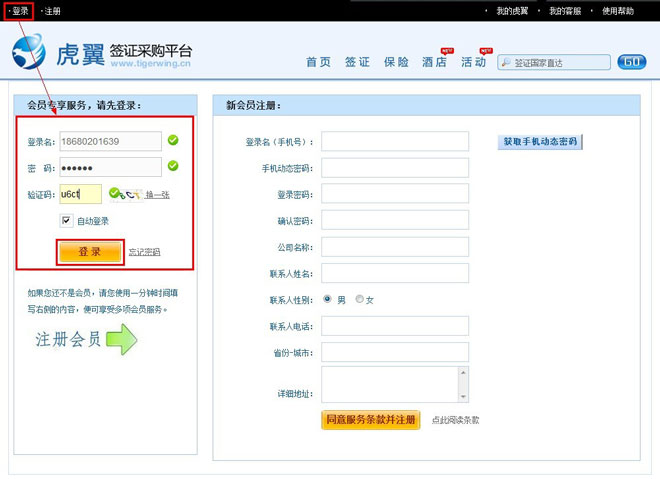Click the 联系人姓名 input field
This screenshot has height=479, width=660.
(x=395, y=273)
